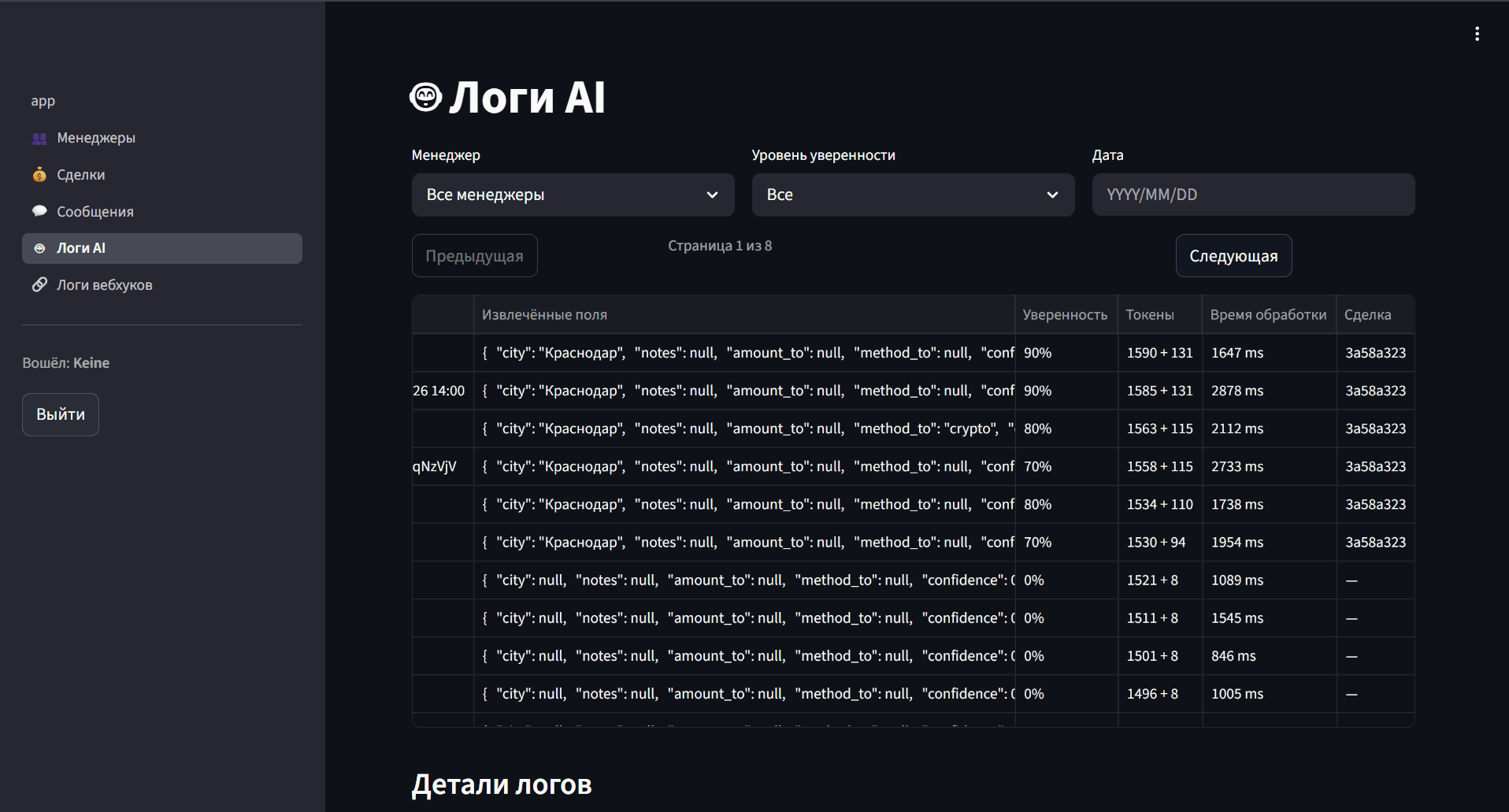The height and width of the screenshot is (812, 1509).
Task: Select Сделки in the sidebar menu
Action: pos(81,175)
